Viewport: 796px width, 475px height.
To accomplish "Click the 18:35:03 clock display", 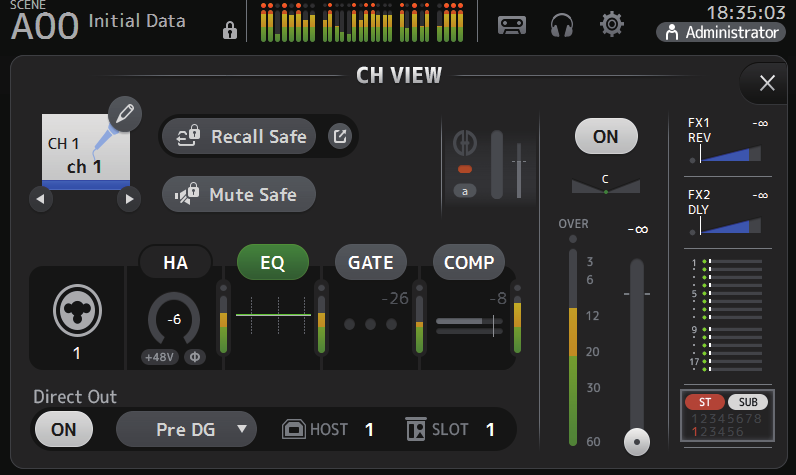I will pyautogui.click(x=746, y=12).
